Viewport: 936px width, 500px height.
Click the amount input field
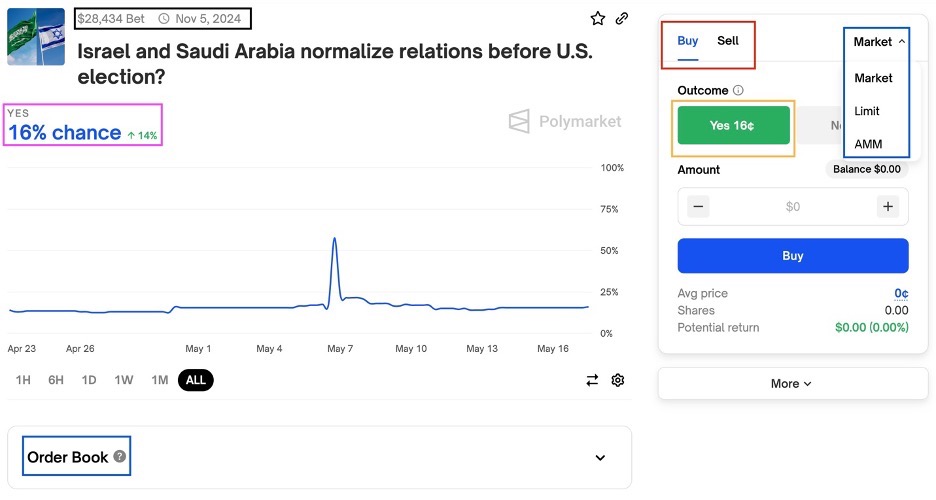(x=793, y=207)
